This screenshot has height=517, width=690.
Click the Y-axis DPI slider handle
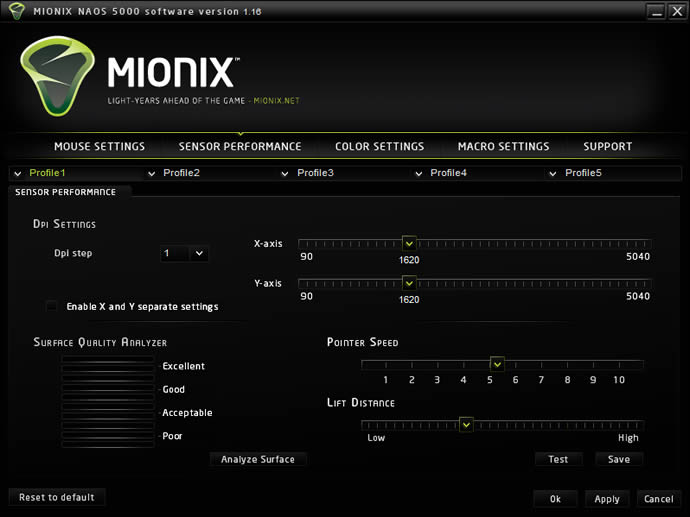pyautogui.click(x=409, y=283)
